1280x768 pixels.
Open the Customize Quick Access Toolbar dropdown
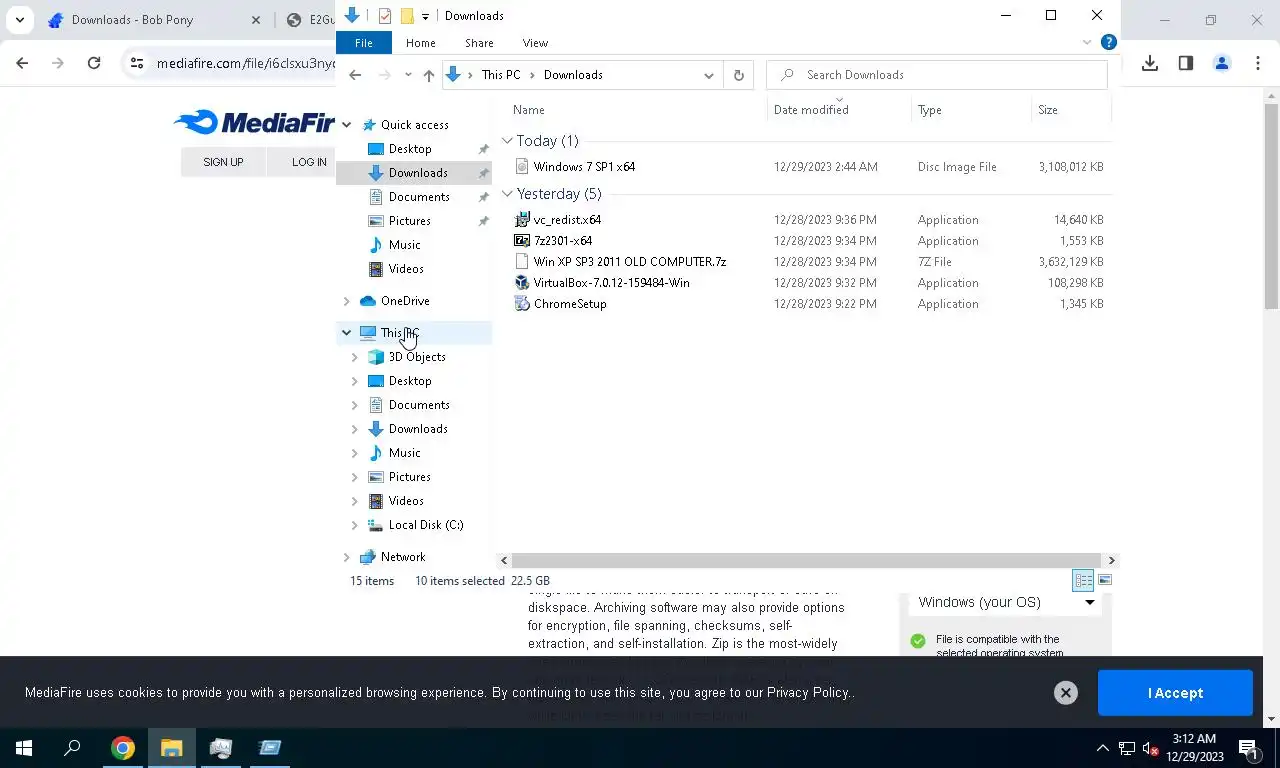coord(425,16)
